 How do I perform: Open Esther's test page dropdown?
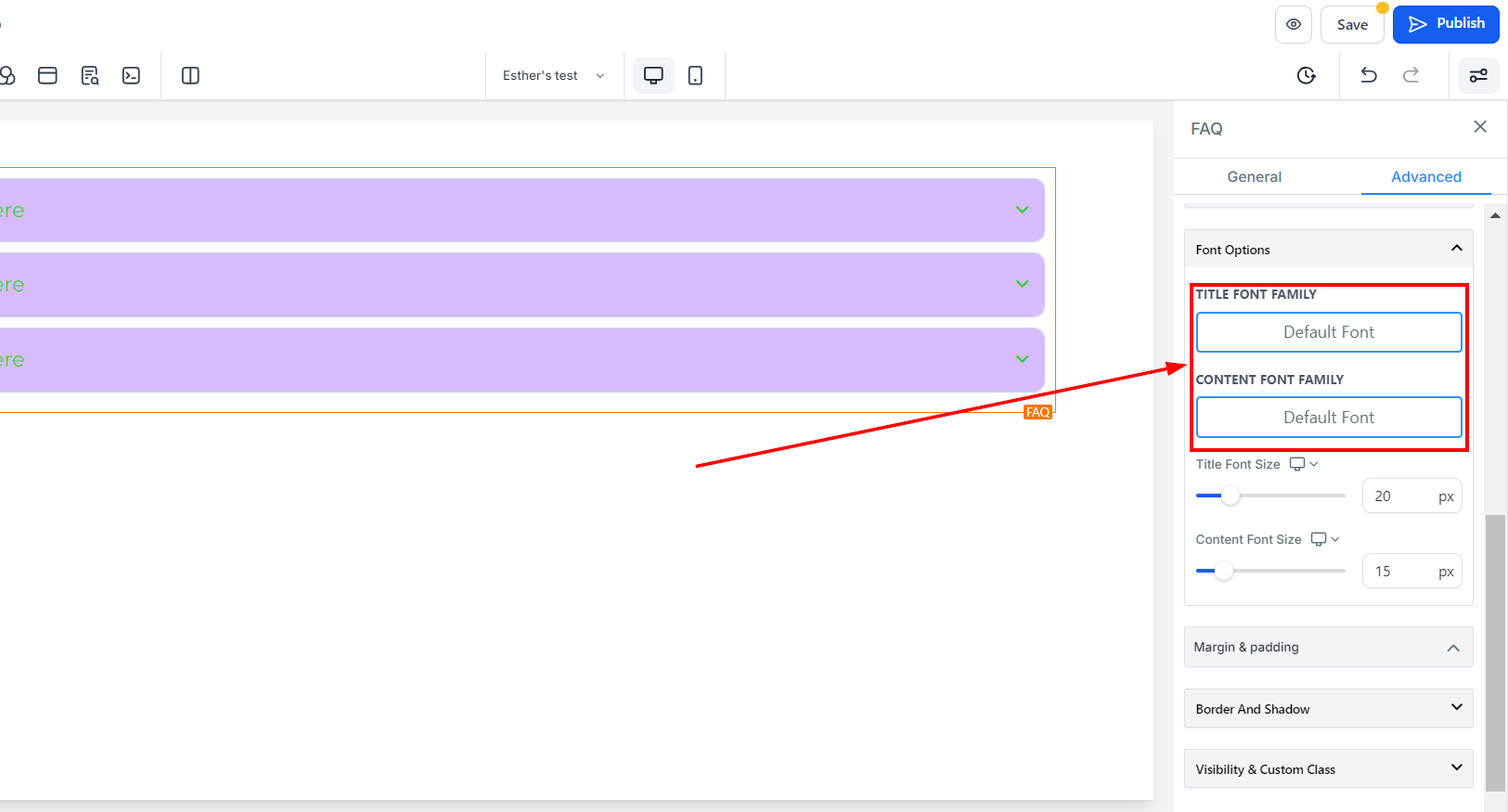point(554,75)
